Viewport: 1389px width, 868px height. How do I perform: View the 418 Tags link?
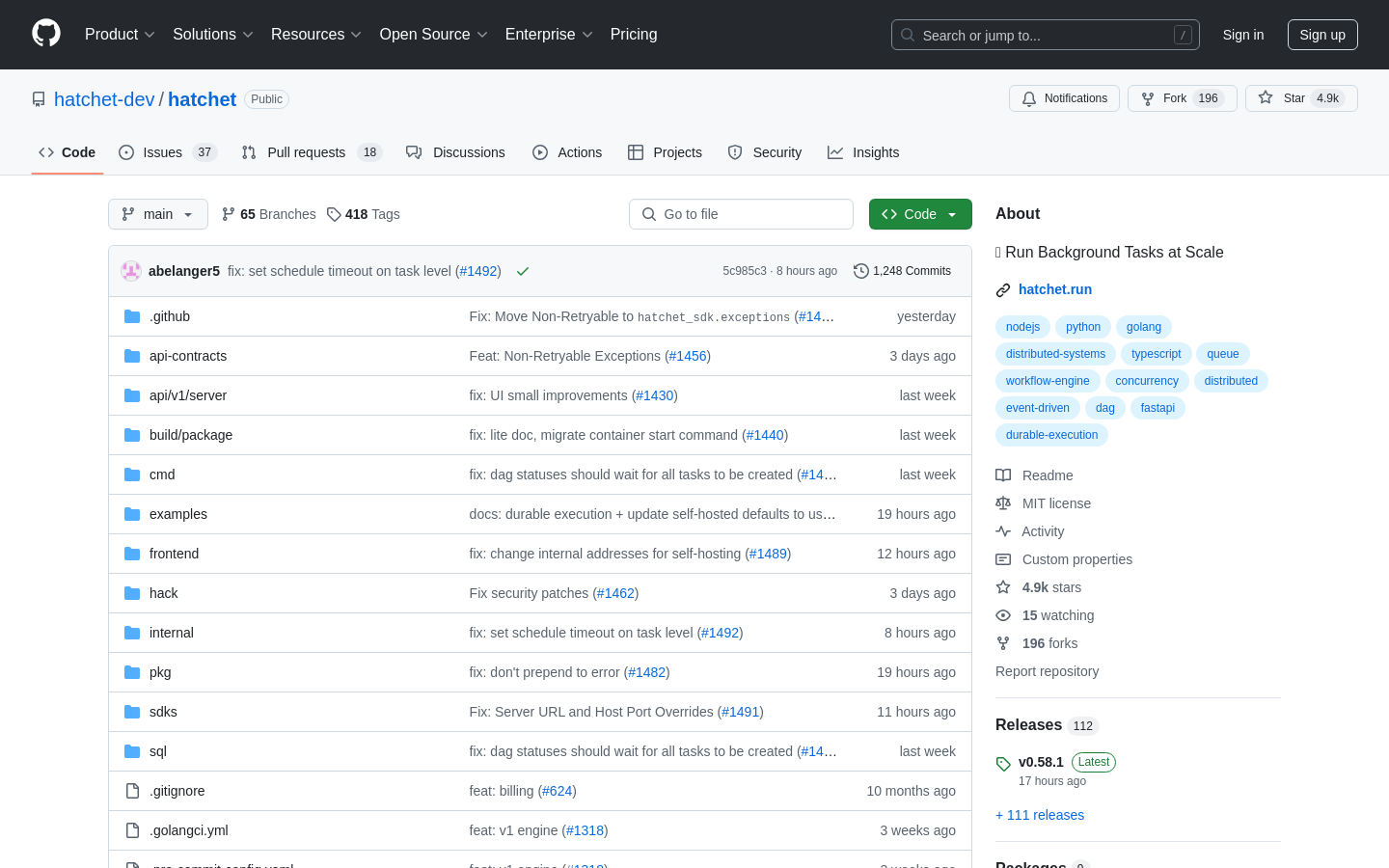click(x=364, y=214)
